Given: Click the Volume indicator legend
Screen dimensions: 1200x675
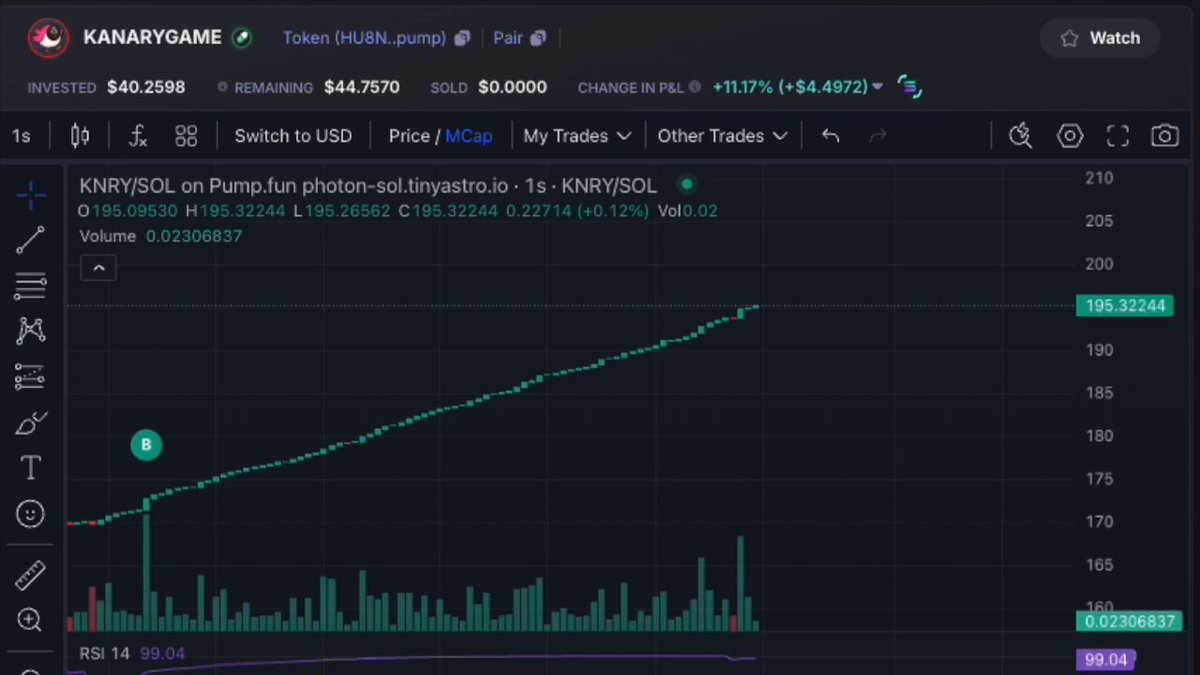Looking at the screenshot, I should point(107,236).
